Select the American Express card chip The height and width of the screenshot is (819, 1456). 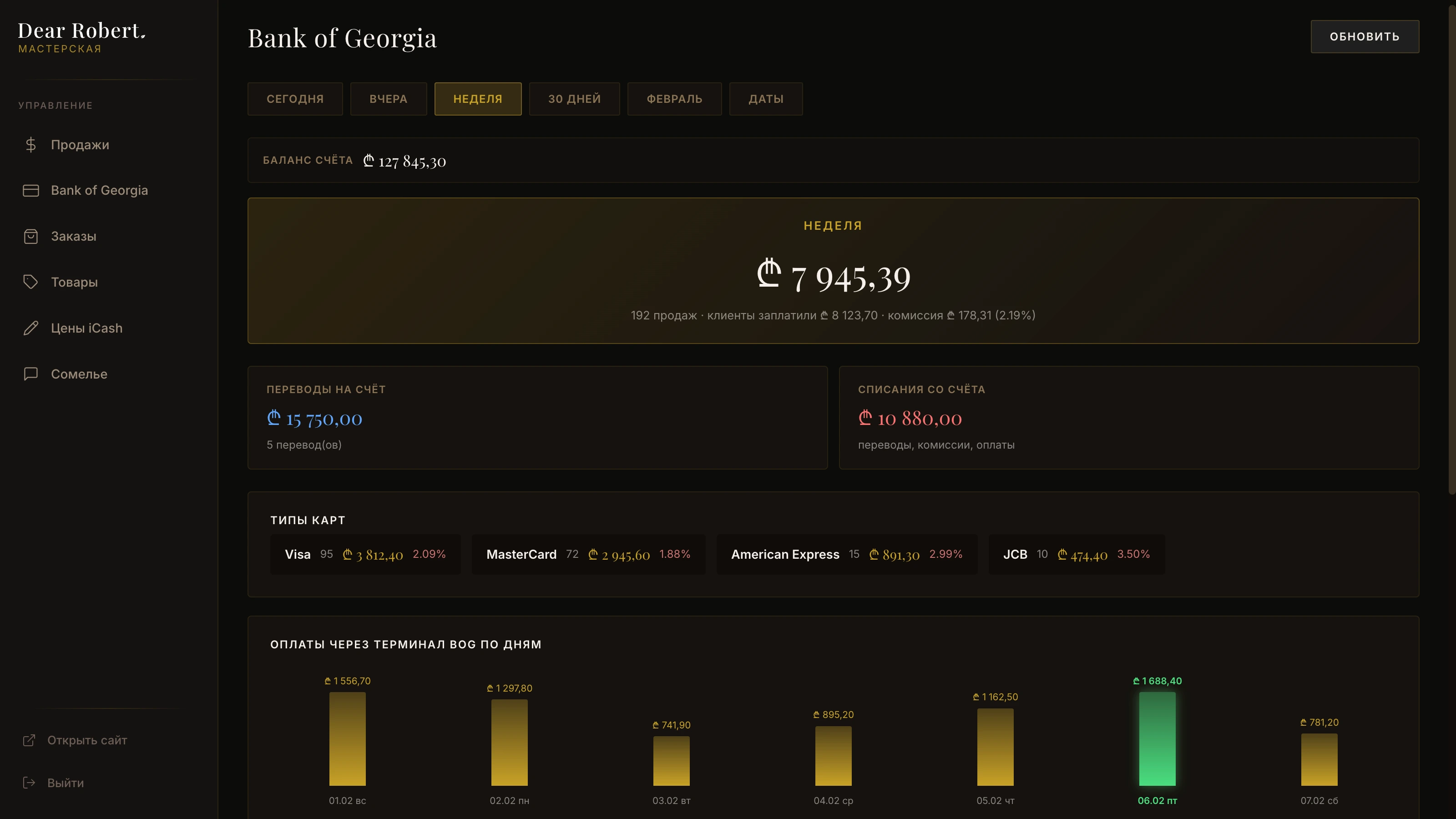coord(846,555)
